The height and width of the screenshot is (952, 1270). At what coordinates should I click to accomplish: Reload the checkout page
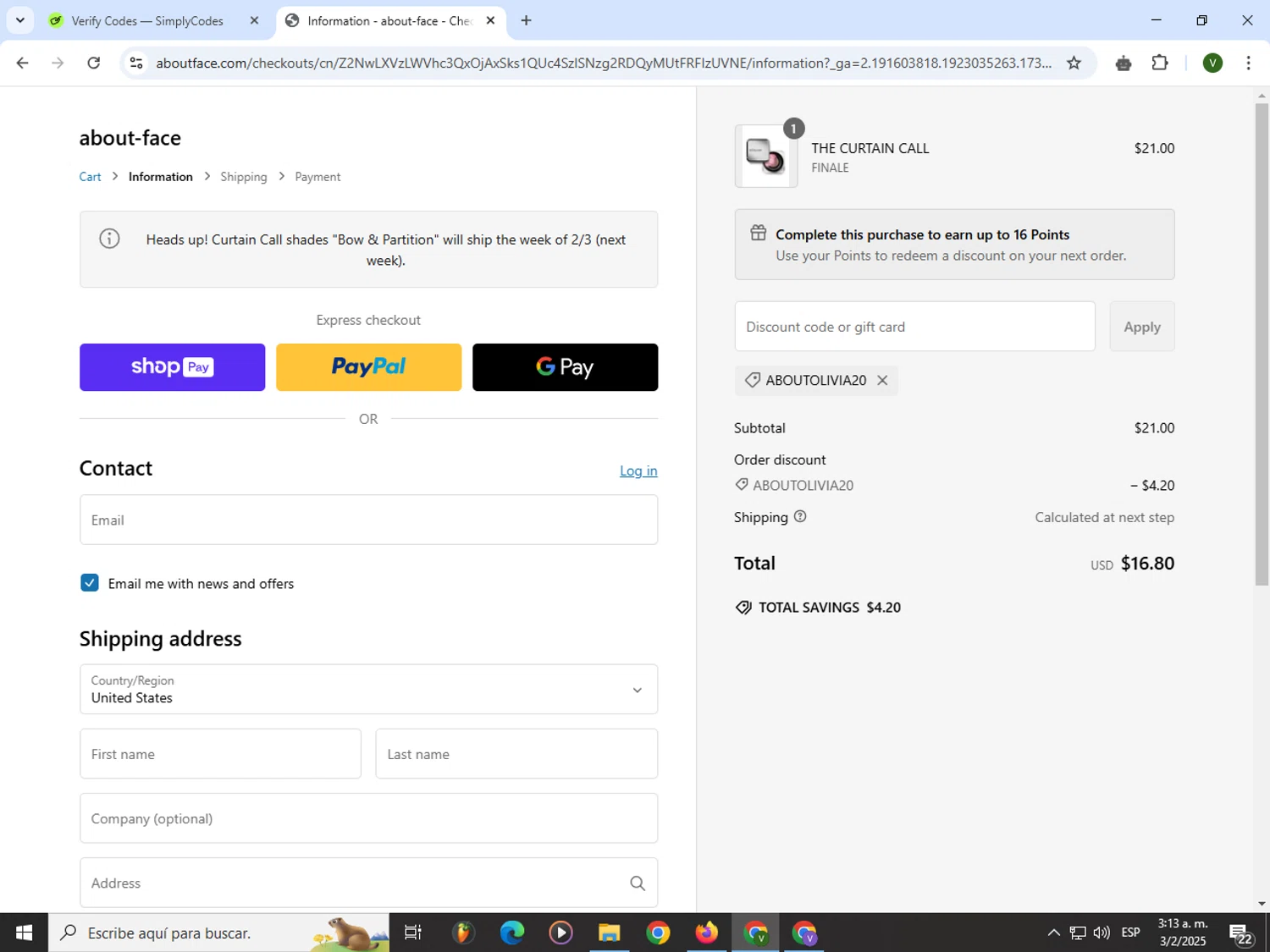(94, 63)
